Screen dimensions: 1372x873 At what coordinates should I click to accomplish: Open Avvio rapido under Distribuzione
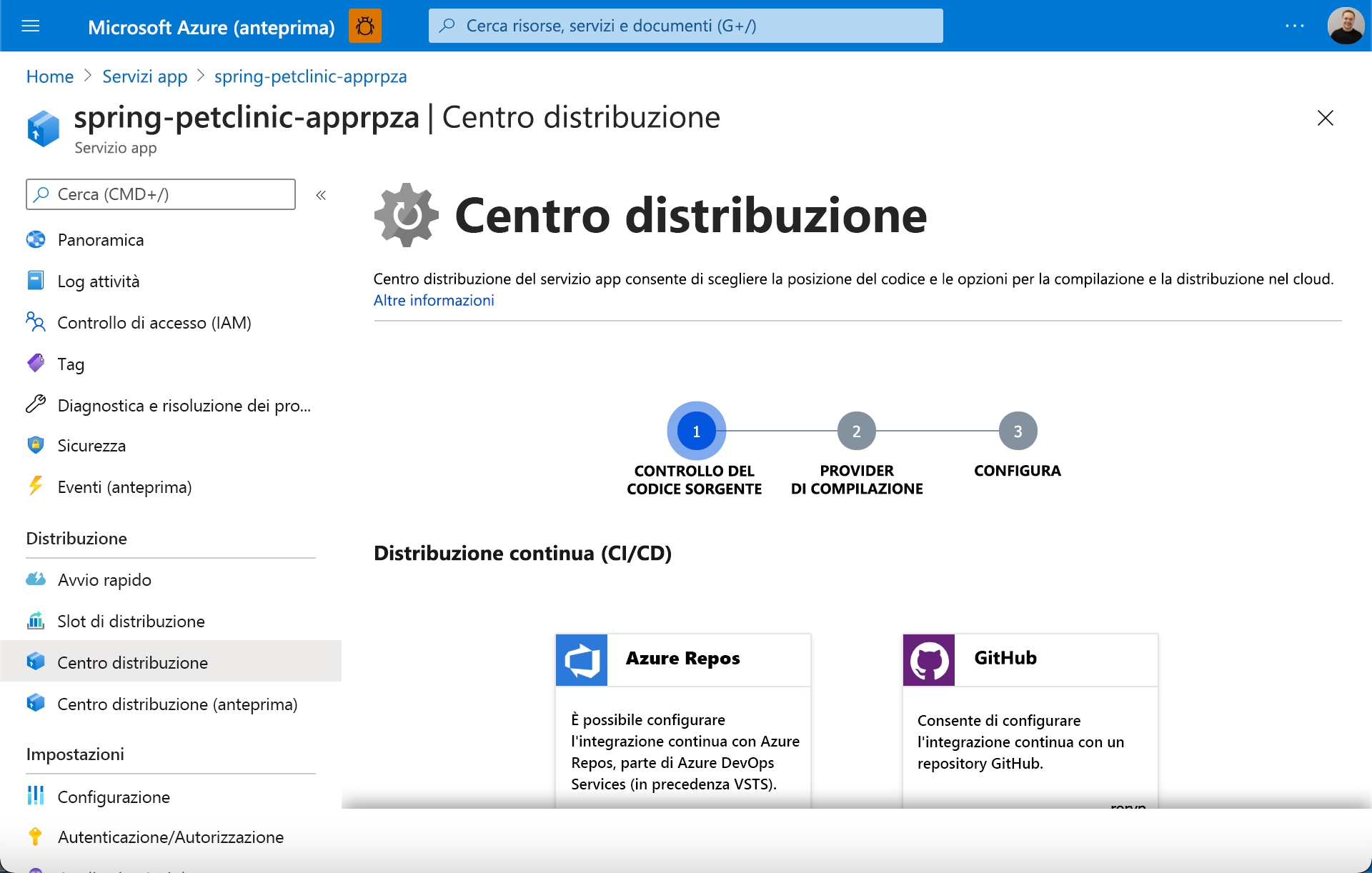[x=104, y=579]
